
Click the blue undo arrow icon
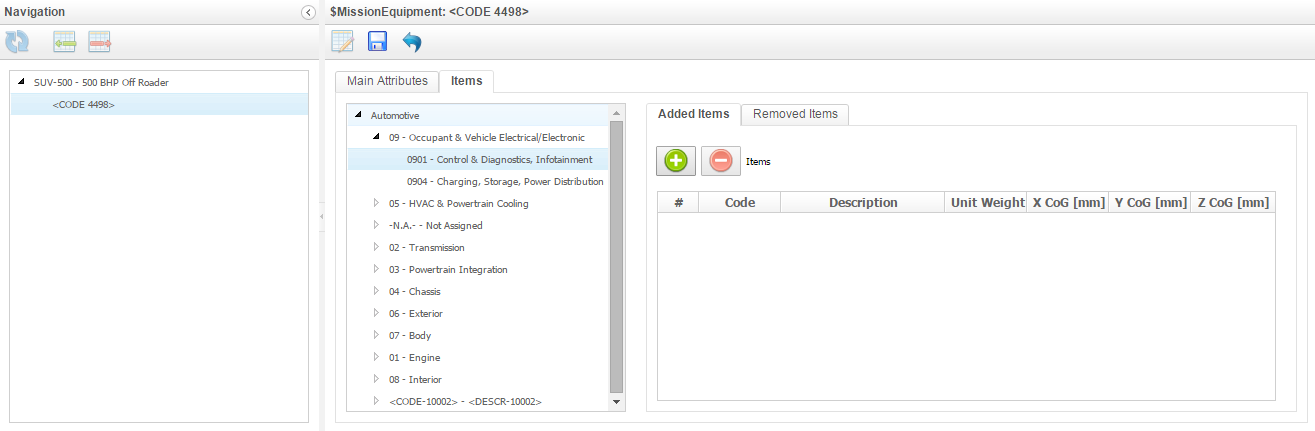click(412, 41)
